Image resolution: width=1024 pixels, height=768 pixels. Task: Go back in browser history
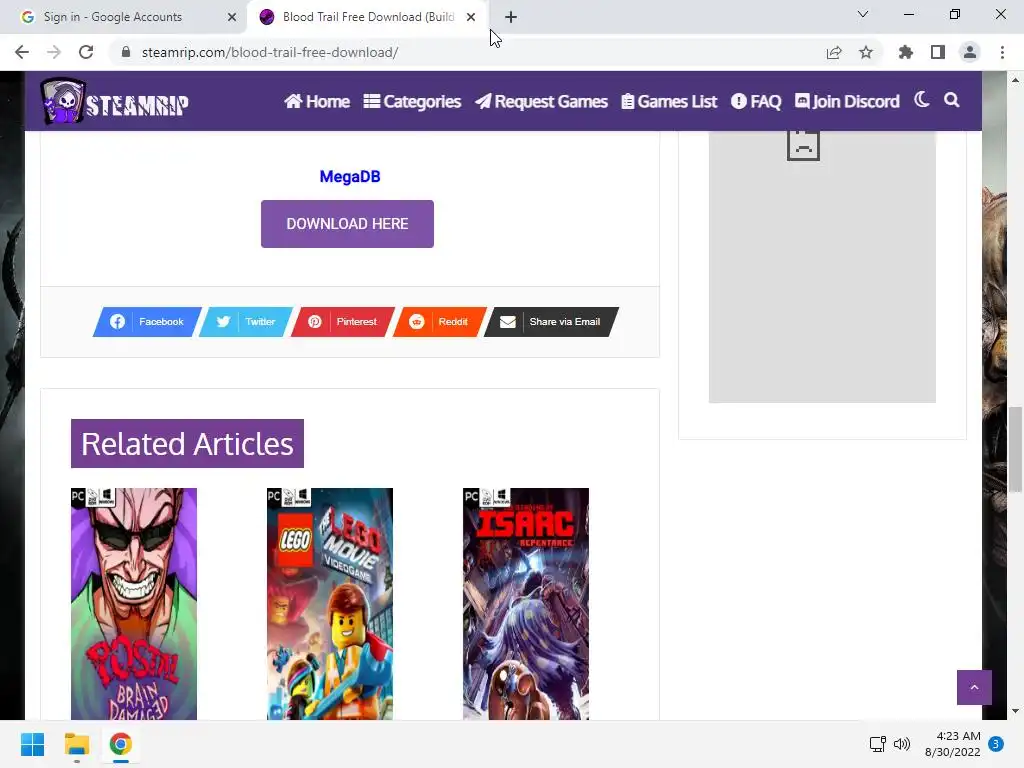tap(22, 52)
